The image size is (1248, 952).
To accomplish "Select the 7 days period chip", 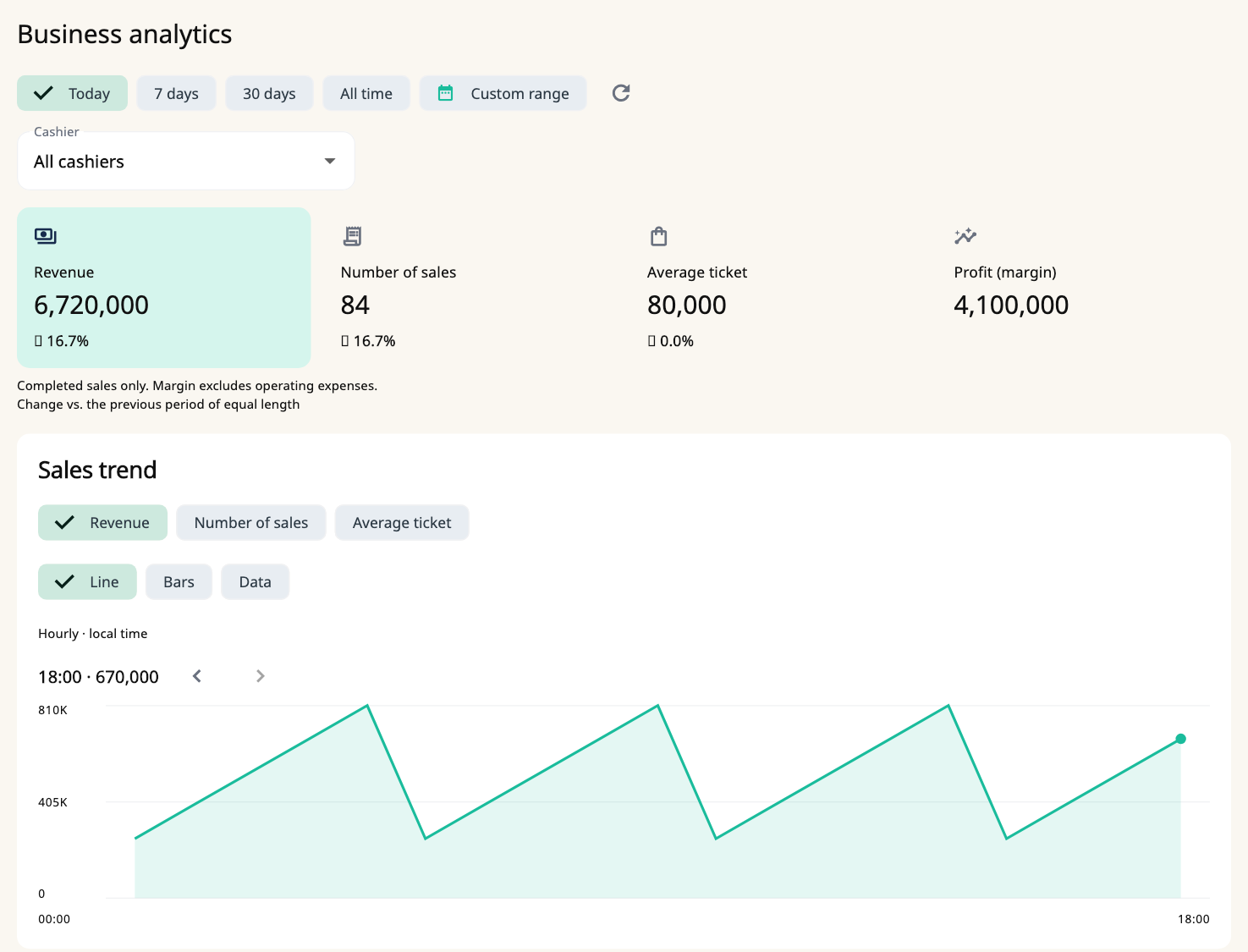I will [176, 93].
